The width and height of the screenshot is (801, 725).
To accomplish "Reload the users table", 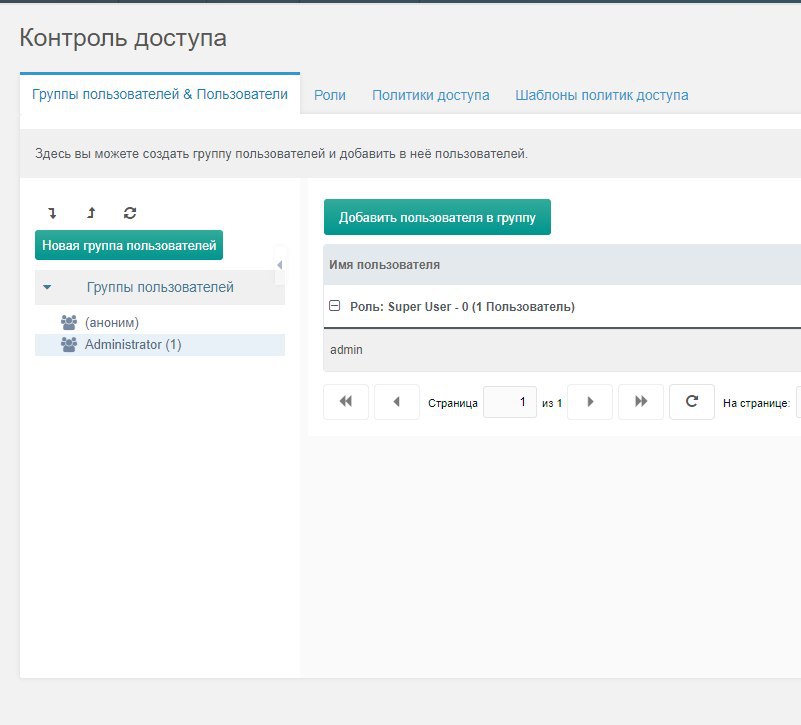I will (692, 402).
